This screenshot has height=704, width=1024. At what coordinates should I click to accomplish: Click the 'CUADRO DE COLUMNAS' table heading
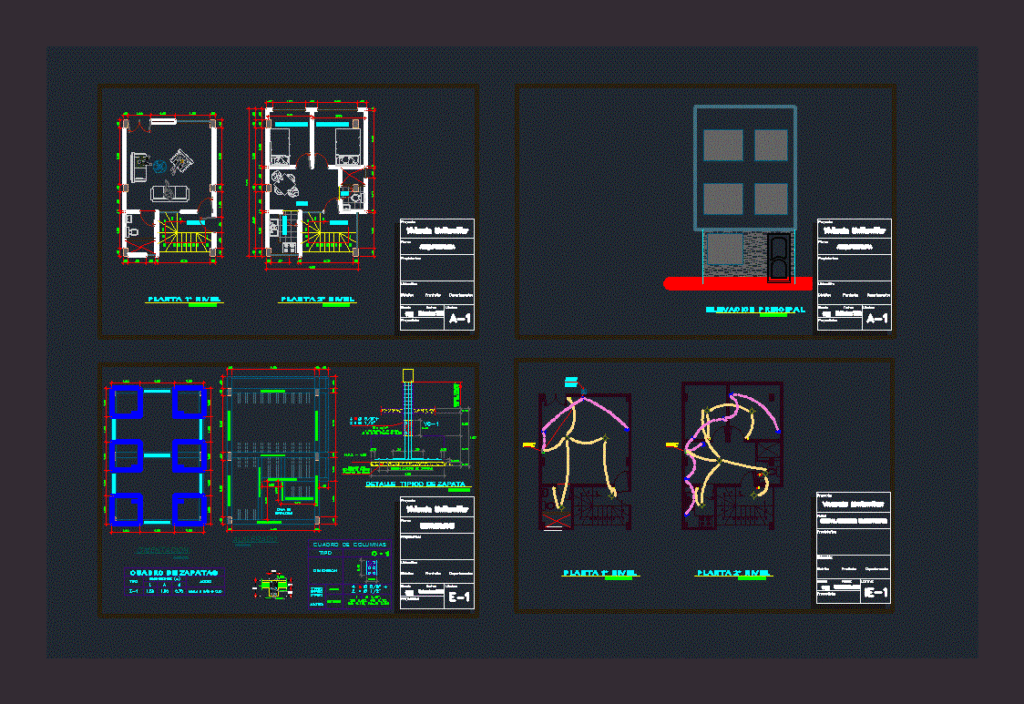pyautogui.click(x=349, y=545)
